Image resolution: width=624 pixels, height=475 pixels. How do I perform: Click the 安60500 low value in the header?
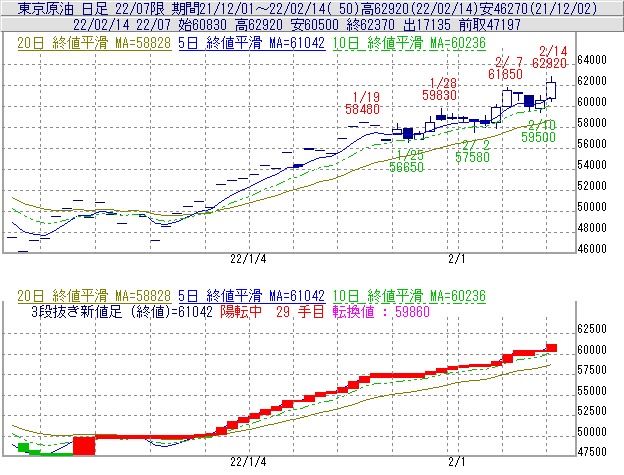click(x=315, y=25)
